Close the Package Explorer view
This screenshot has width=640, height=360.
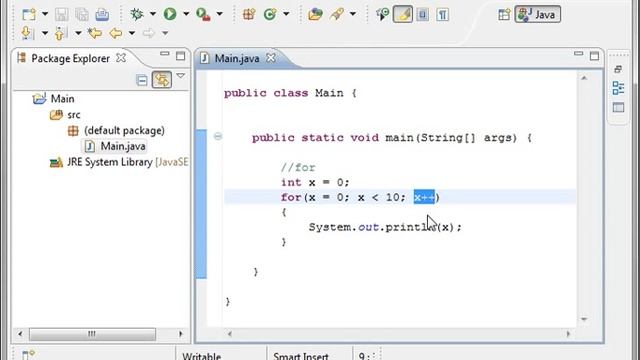pyautogui.click(x=121, y=58)
